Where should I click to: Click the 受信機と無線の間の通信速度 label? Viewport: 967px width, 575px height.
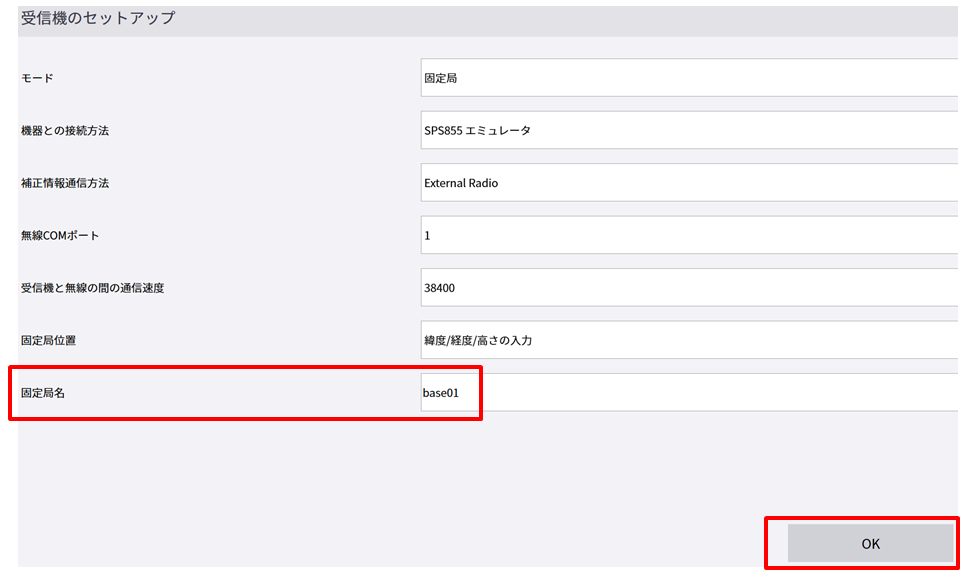tap(92, 288)
